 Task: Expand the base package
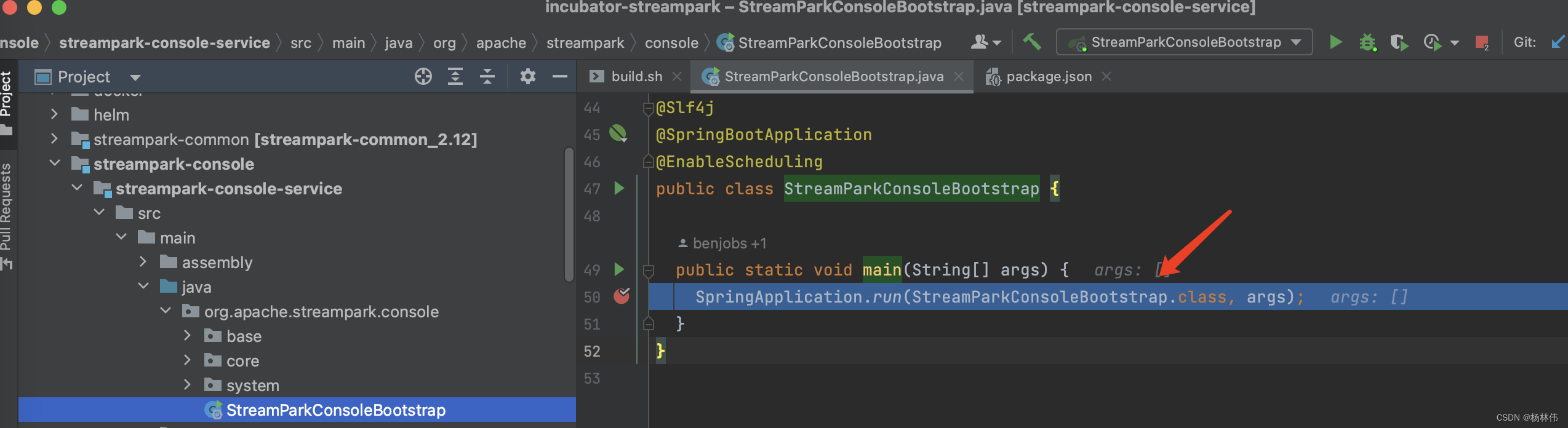188,336
